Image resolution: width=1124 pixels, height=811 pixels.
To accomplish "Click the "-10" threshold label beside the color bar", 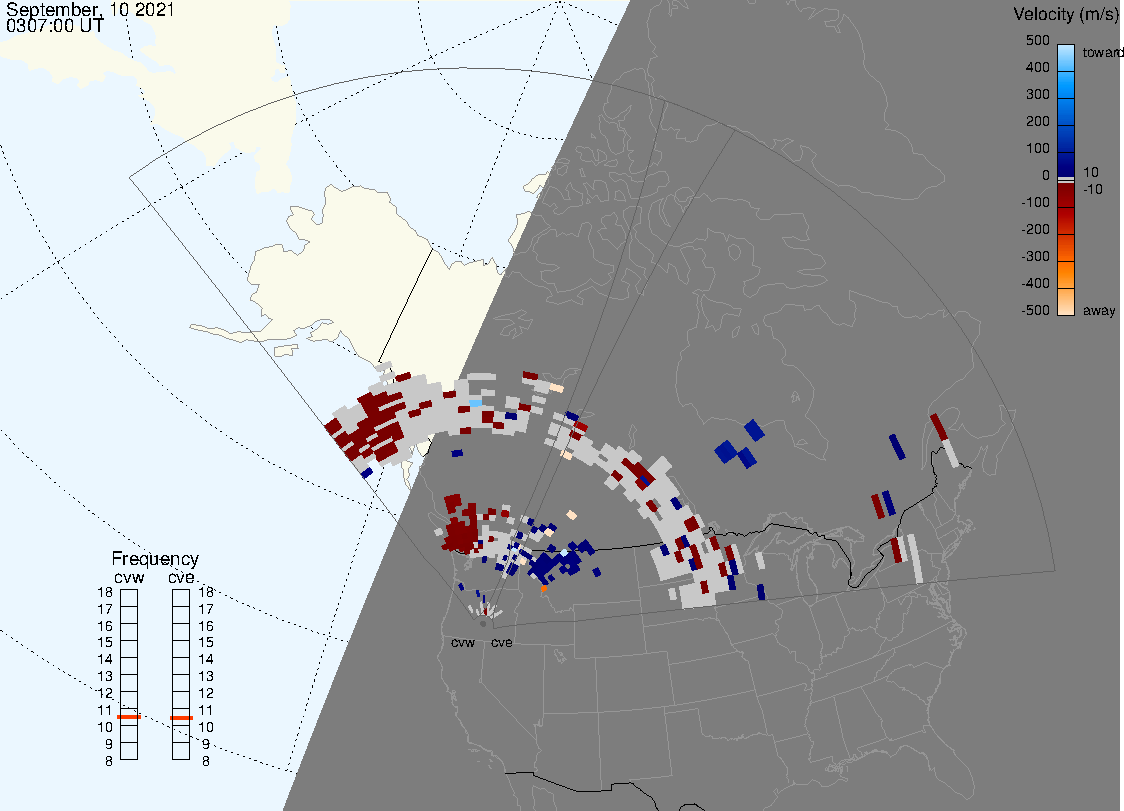I will click(1092, 189).
